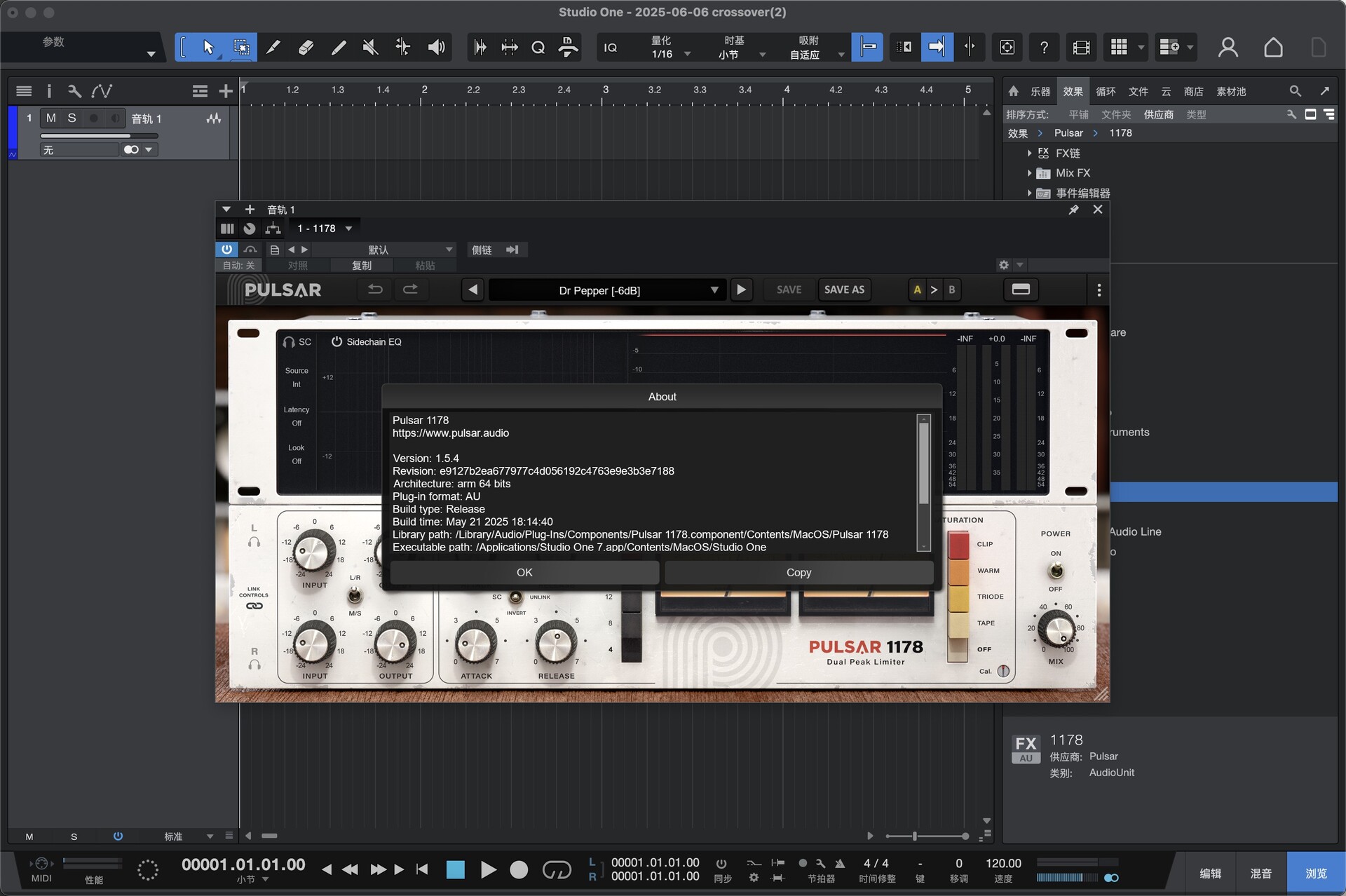Pick the Paint (pencil) tool
This screenshot has width=1346, height=896.
tap(339, 47)
